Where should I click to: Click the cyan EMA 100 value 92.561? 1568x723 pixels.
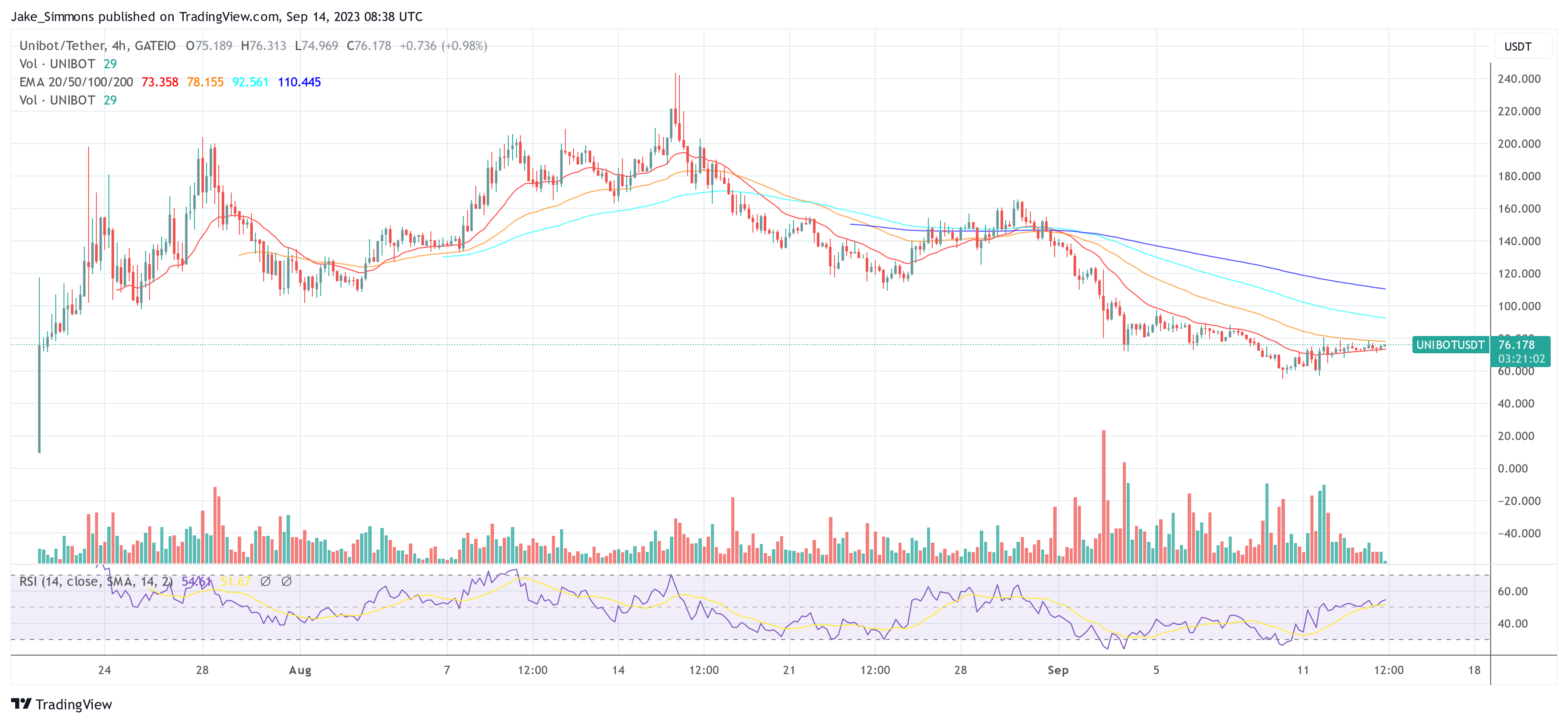(x=250, y=82)
